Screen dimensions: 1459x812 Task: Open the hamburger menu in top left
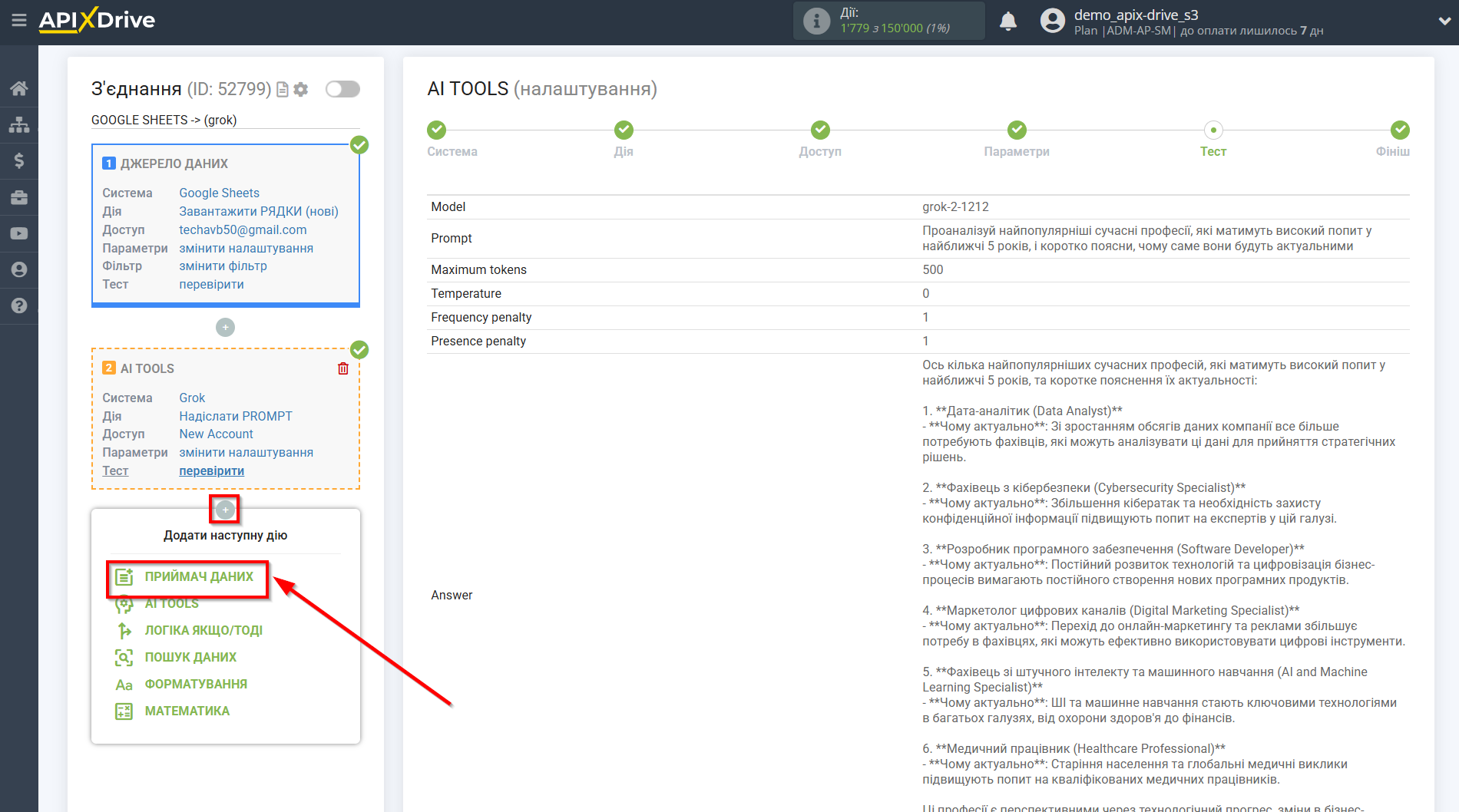pyautogui.click(x=19, y=21)
